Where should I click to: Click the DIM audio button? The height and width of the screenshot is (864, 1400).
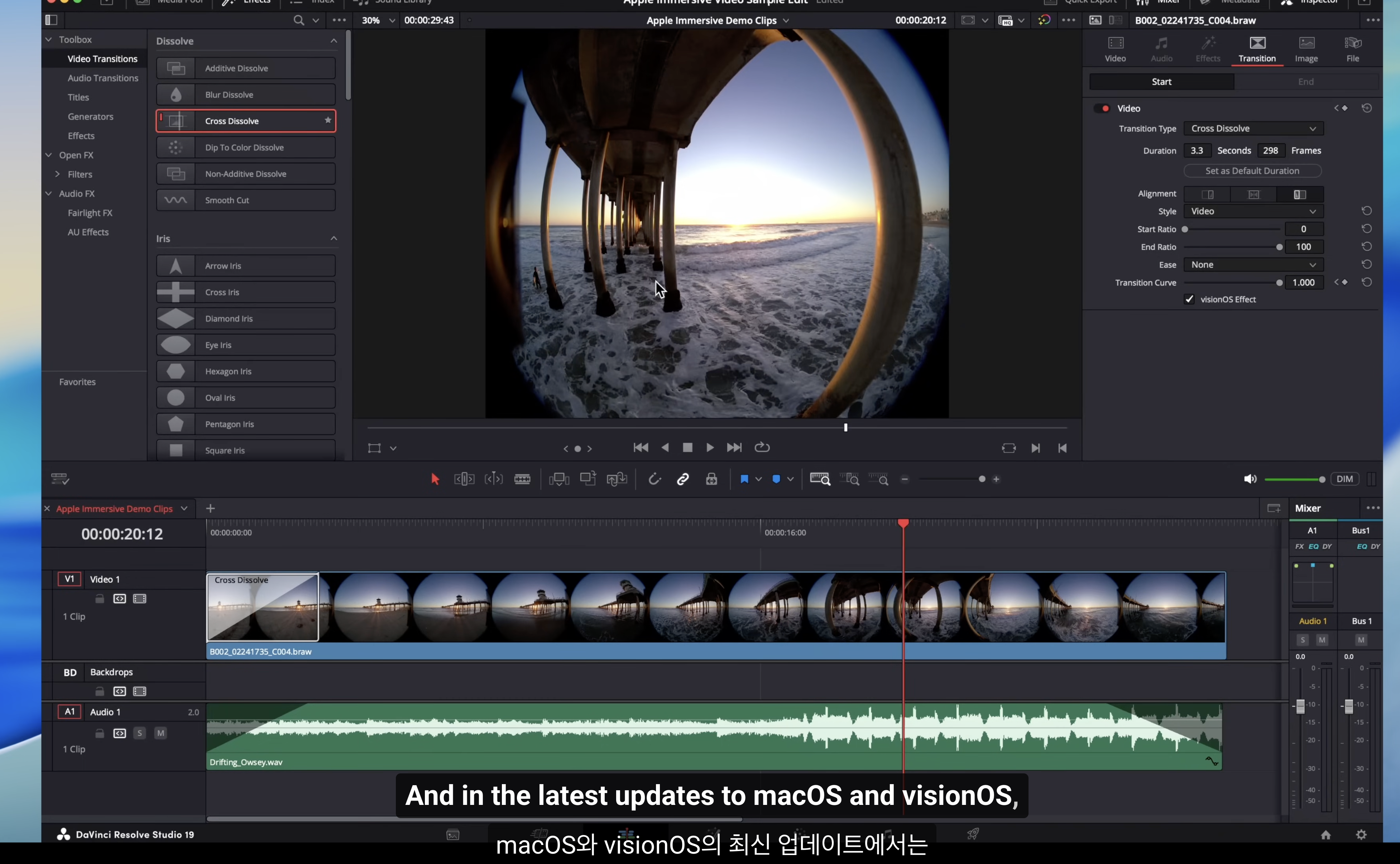click(1344, 479)
